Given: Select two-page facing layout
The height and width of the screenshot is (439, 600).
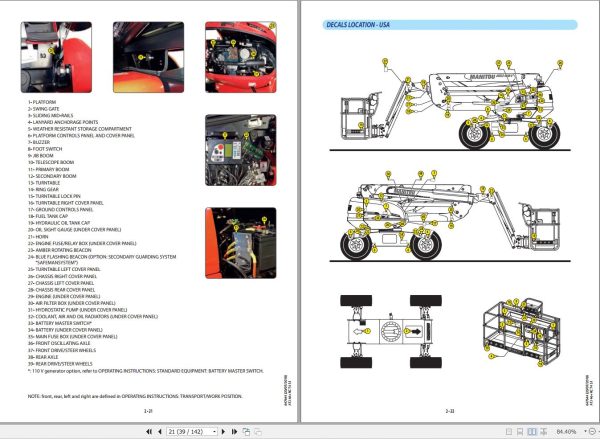Looking at the screenshot, I should pyautogui.click(x=532, y=432).
